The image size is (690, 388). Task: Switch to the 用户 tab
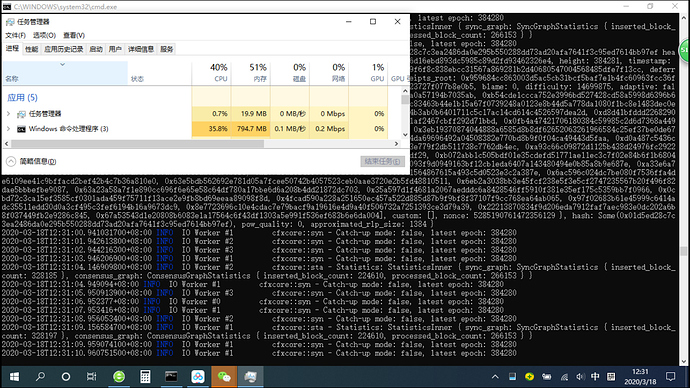(115, 49)
